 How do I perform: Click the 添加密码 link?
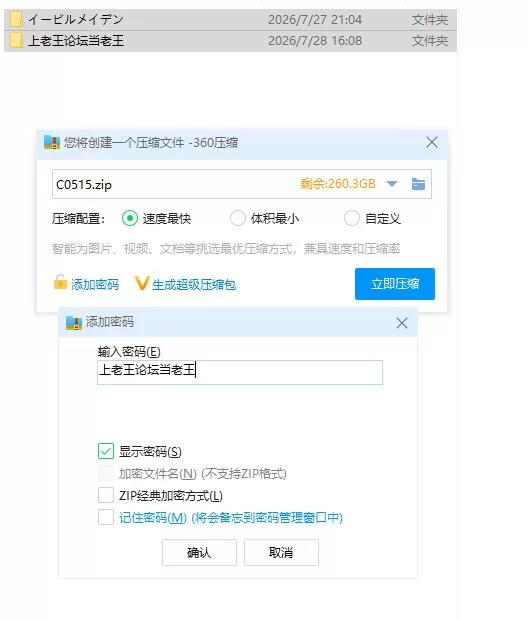(x=95, y=284)
